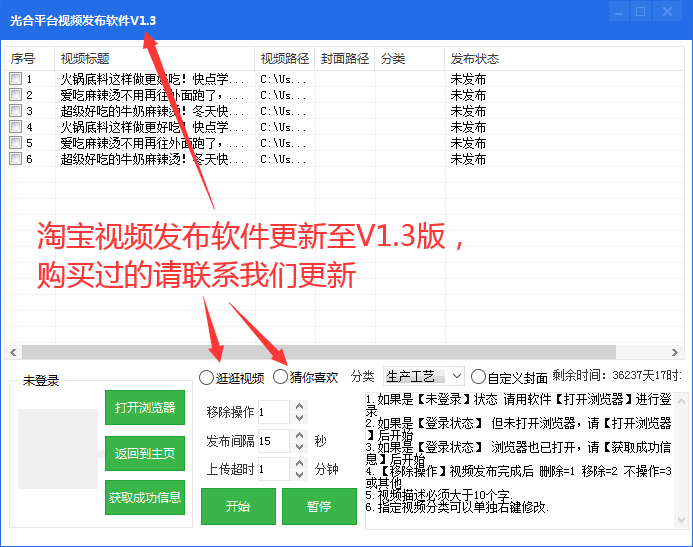Image resolution: width=693 pixels, height=547 pixels.
Task: Click the 移除操作 input field
Action: 274,412
